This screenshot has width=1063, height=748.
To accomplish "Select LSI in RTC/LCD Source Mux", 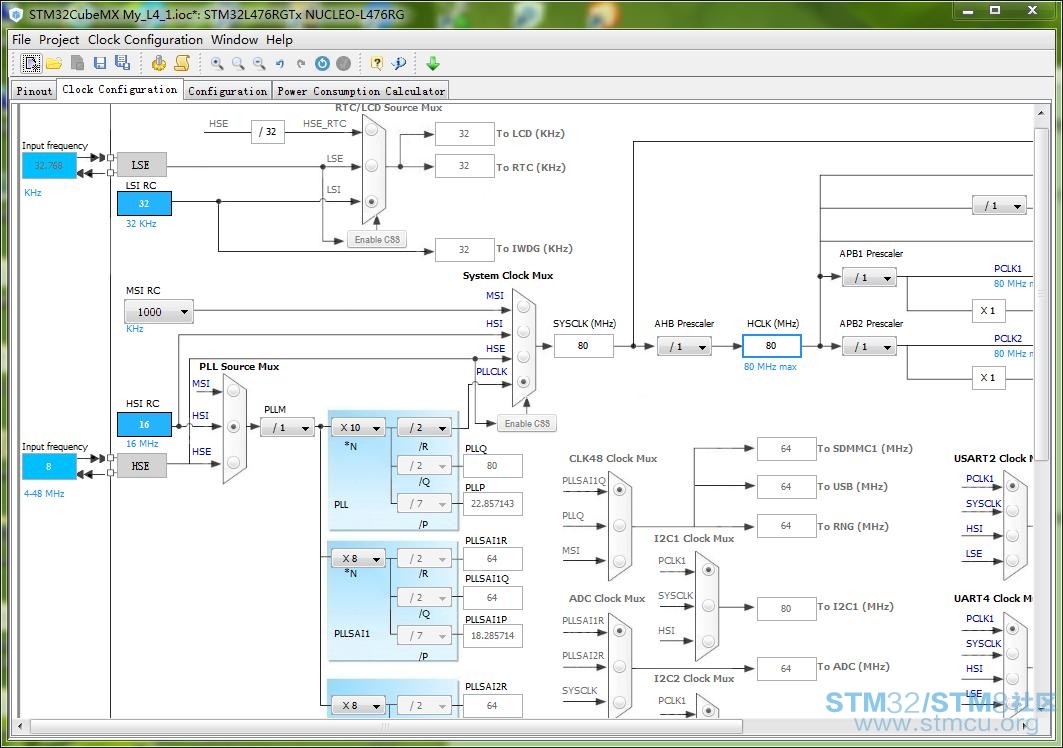I will pos(372,201).
